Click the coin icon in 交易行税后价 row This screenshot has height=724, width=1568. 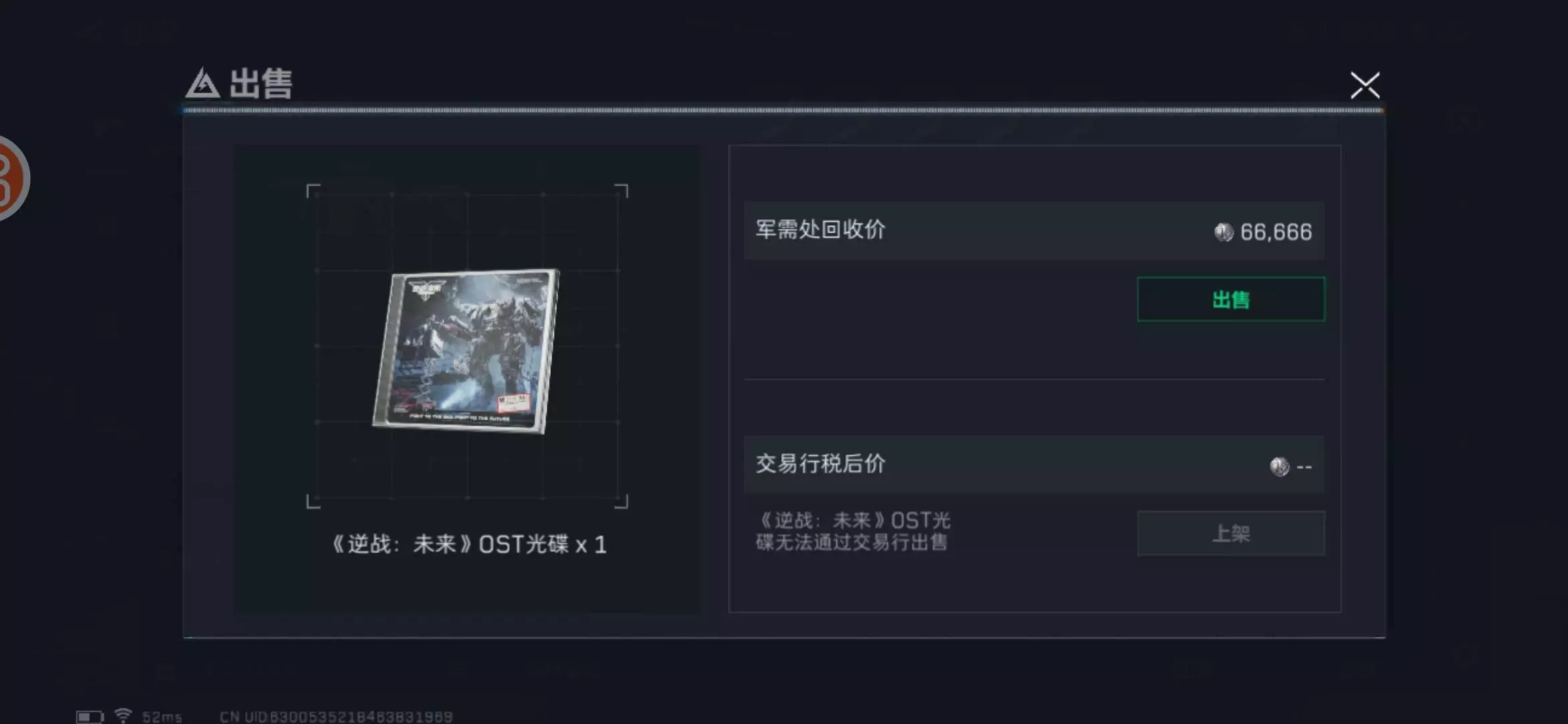(1279, 466)
